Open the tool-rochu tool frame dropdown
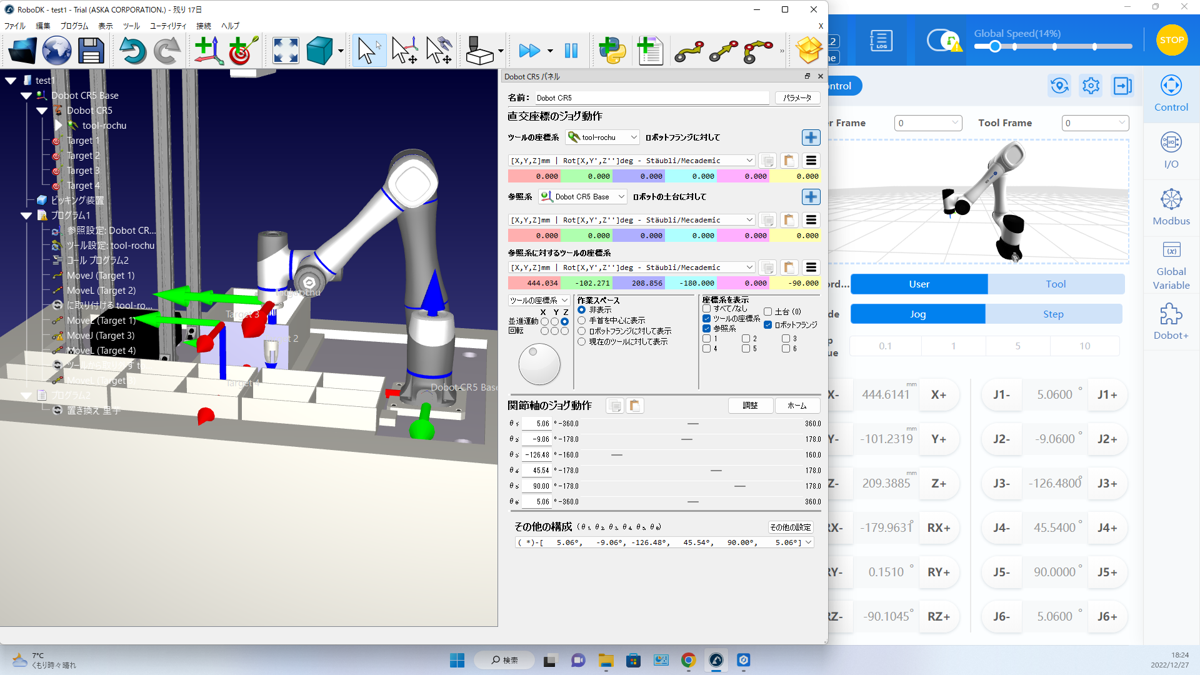Image resolution: width=1200 pixels, height=675 pixels. point(603,137)
